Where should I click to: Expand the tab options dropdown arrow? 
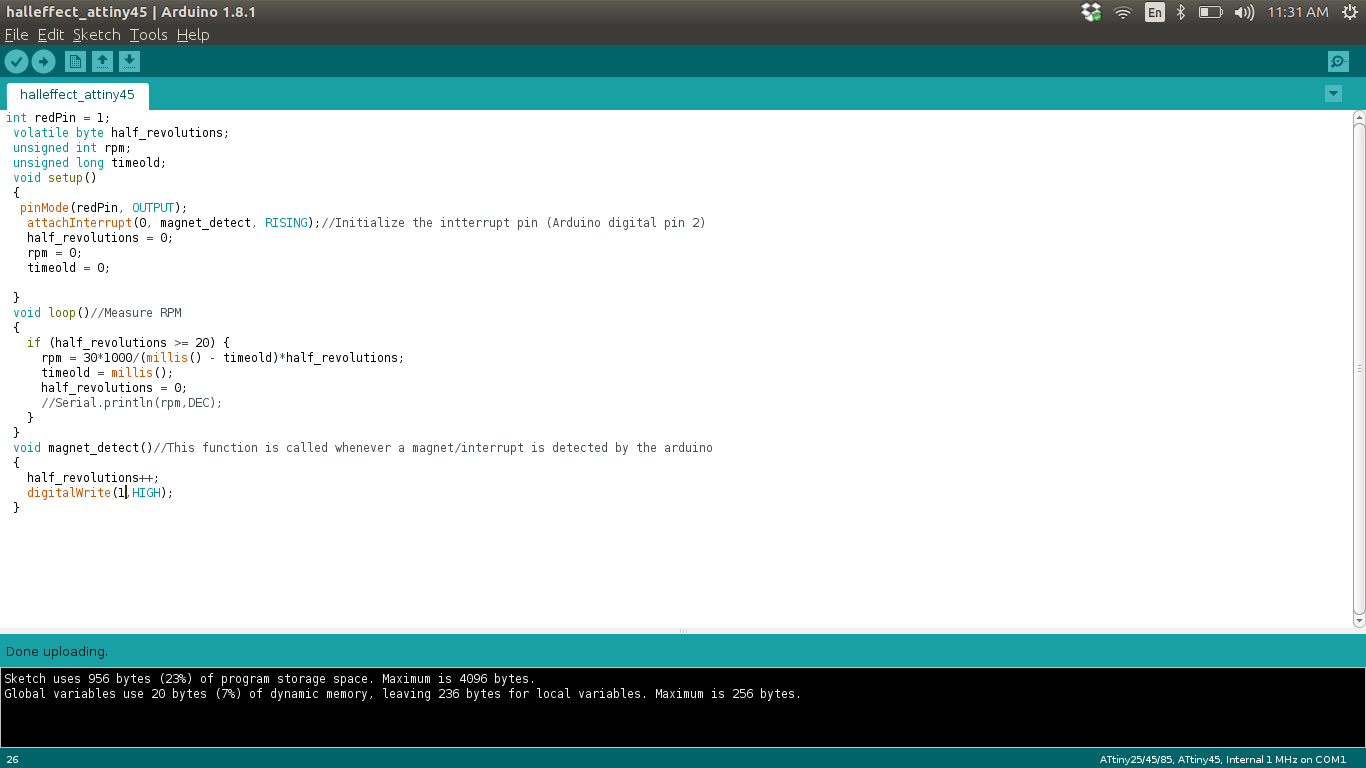pyautogui.click(x=1332, y=94)
